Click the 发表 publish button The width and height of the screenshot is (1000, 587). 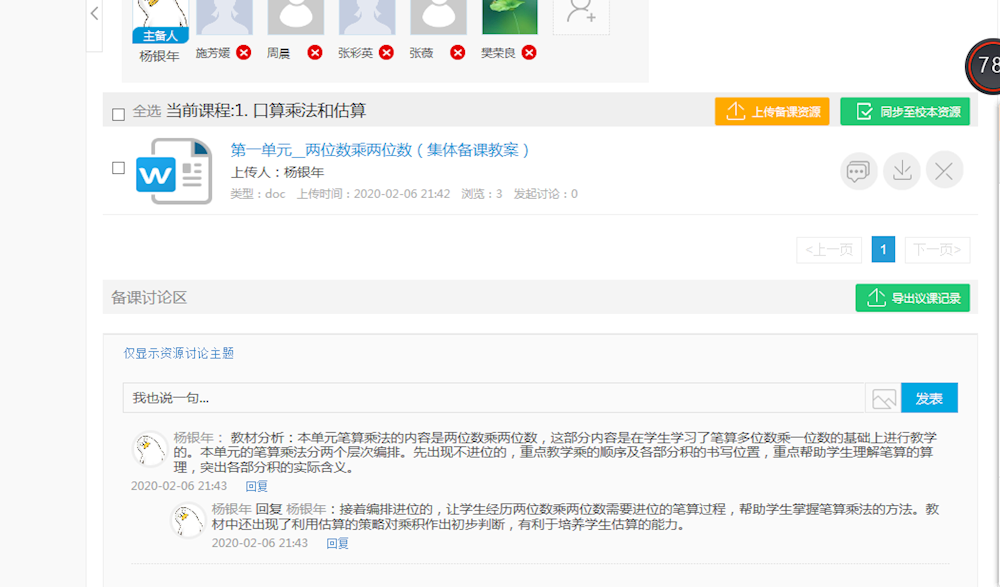coord(929,398)
